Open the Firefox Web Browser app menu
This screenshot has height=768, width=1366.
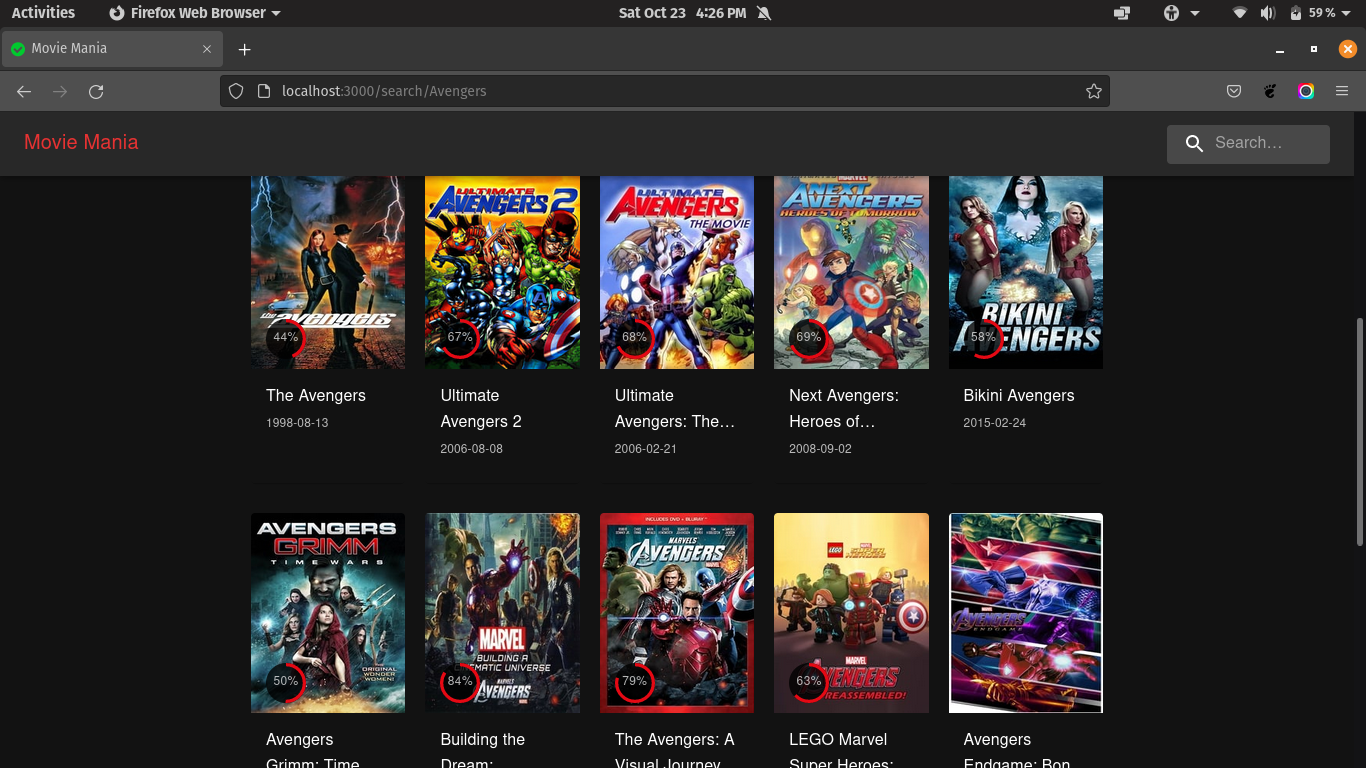tap(194, 13)
